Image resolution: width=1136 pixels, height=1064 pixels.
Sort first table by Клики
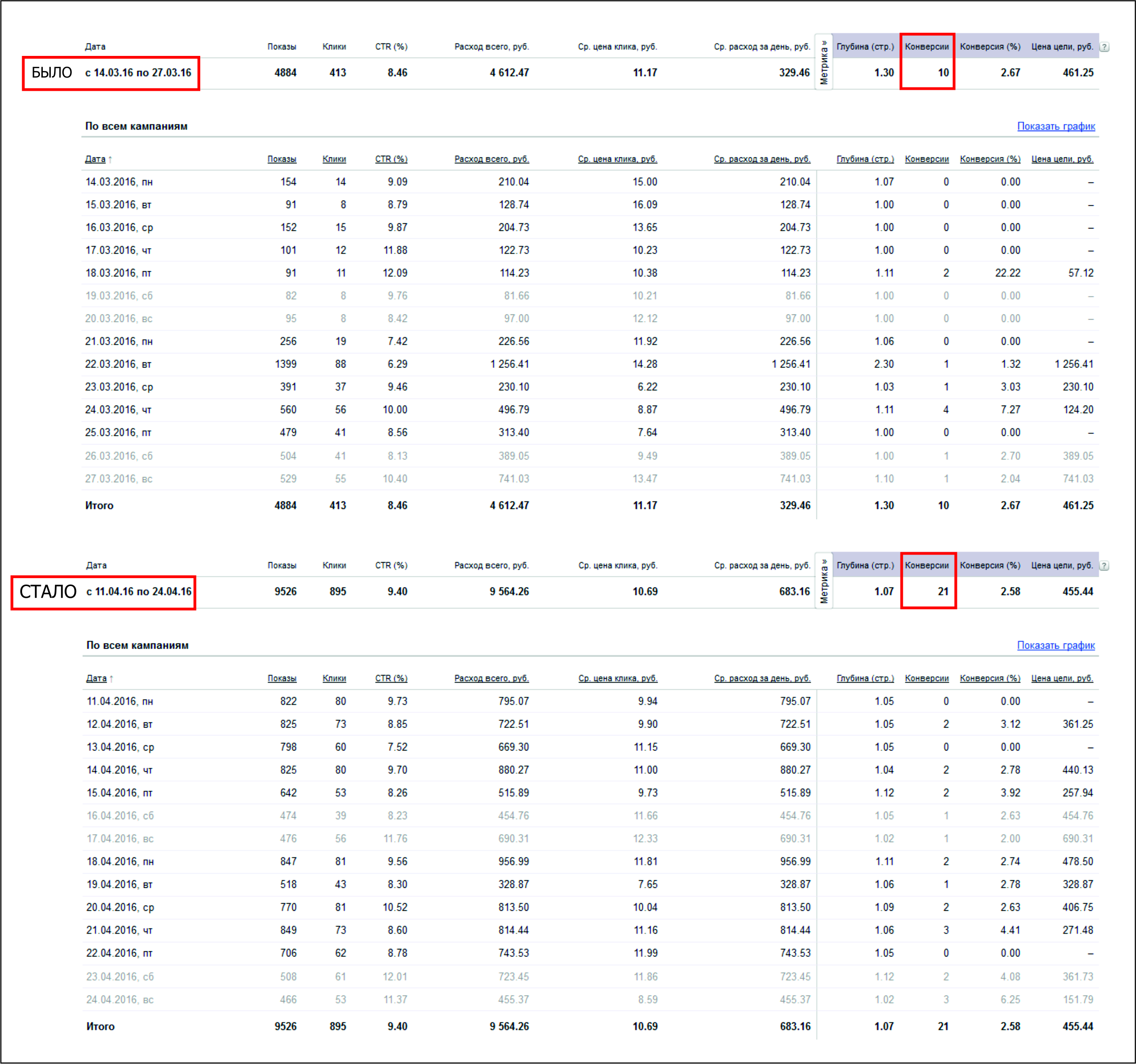click(x=334, y=159)
